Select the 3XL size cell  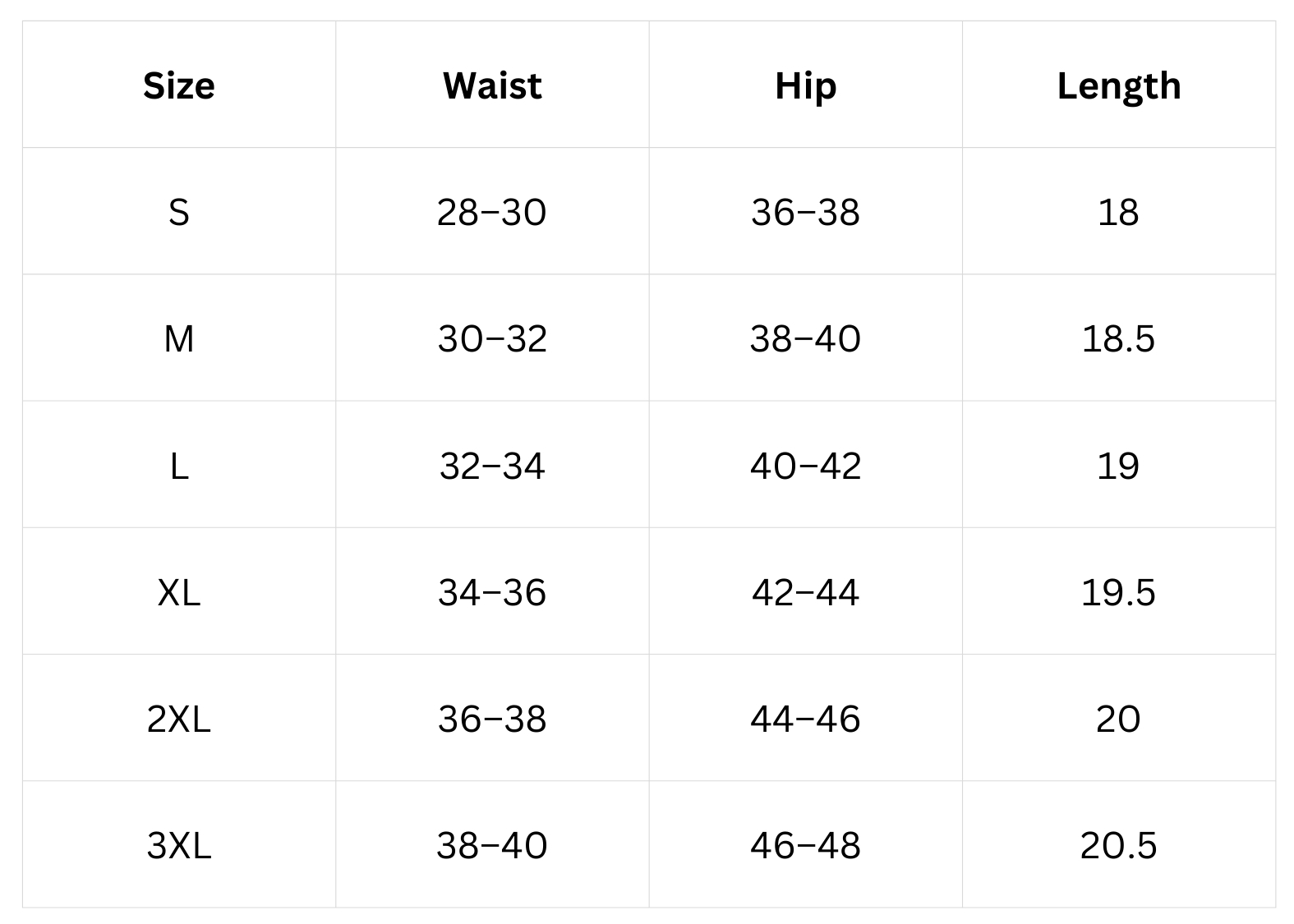(x=179, y=845)
